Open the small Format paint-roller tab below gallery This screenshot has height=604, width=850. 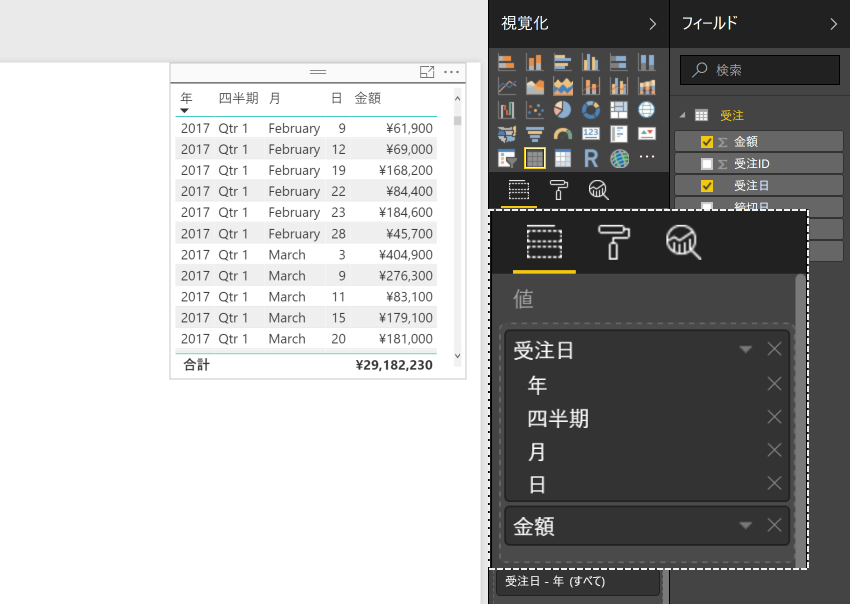pos(558,190)
